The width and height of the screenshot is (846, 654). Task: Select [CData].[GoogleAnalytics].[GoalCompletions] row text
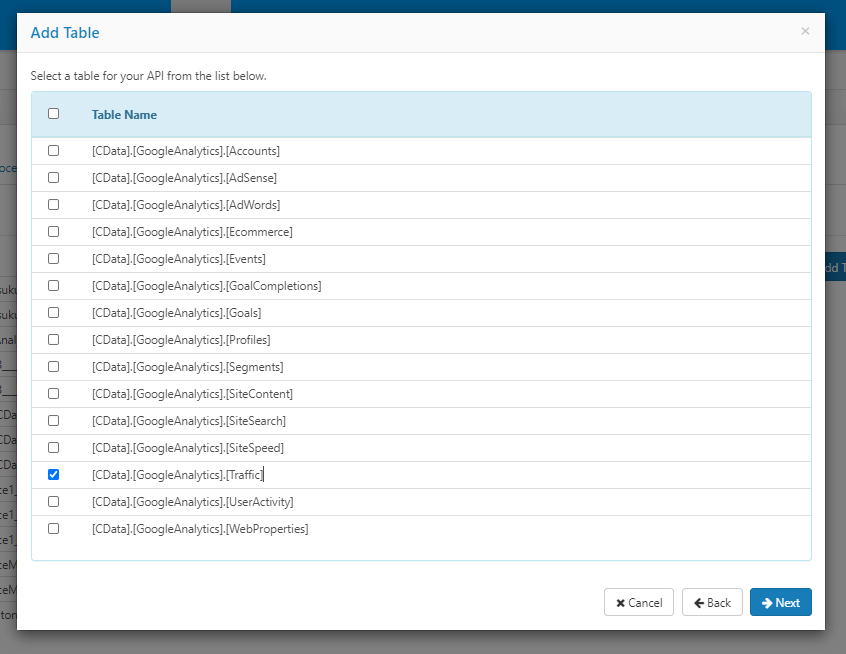(x=207, y=286)
